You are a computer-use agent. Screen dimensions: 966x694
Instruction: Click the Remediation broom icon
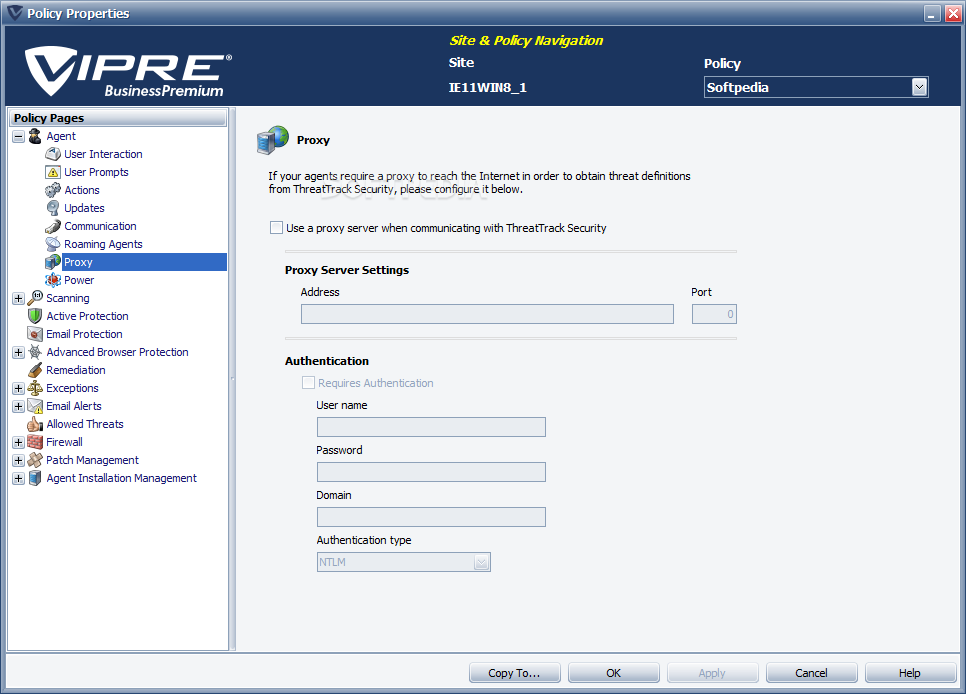pyautogui.click(x=35, y=370)
